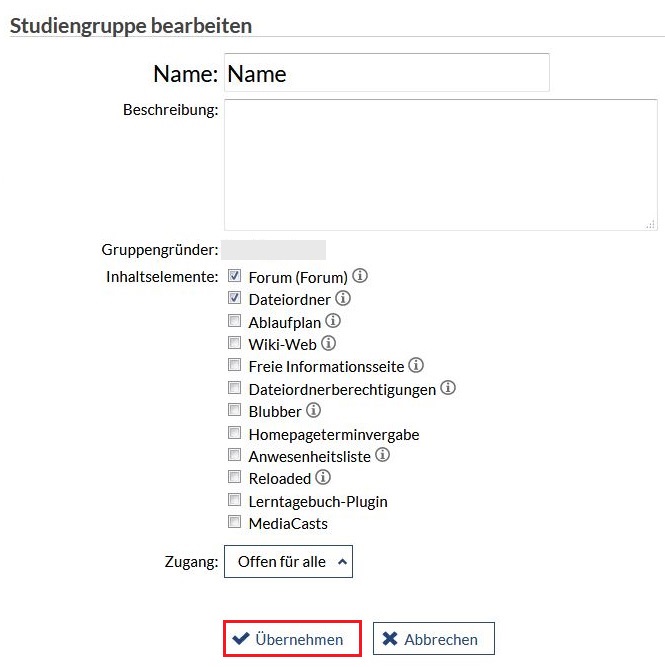Click info icon for Freie Informationsseite
The image size is (665, 667).
click(x=416, y=365)
